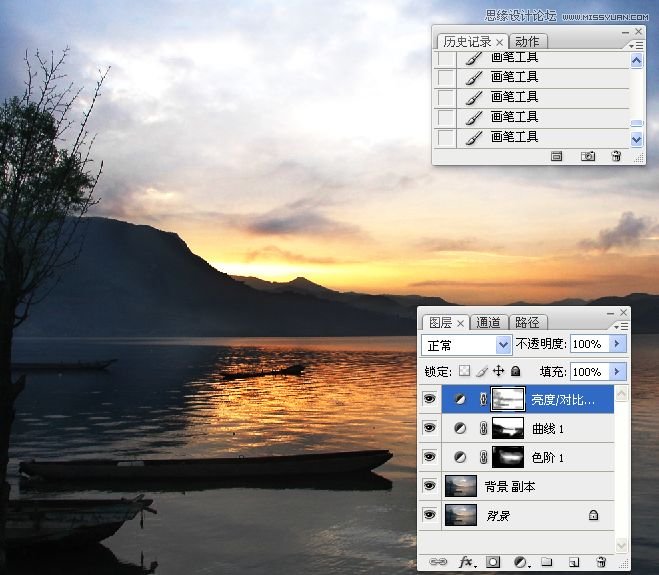Click the 色阶 1 adjustment icon
Image resolution: width=659 pixels, height=575 pixels.
pyautogui.click(x=460, y=457)
